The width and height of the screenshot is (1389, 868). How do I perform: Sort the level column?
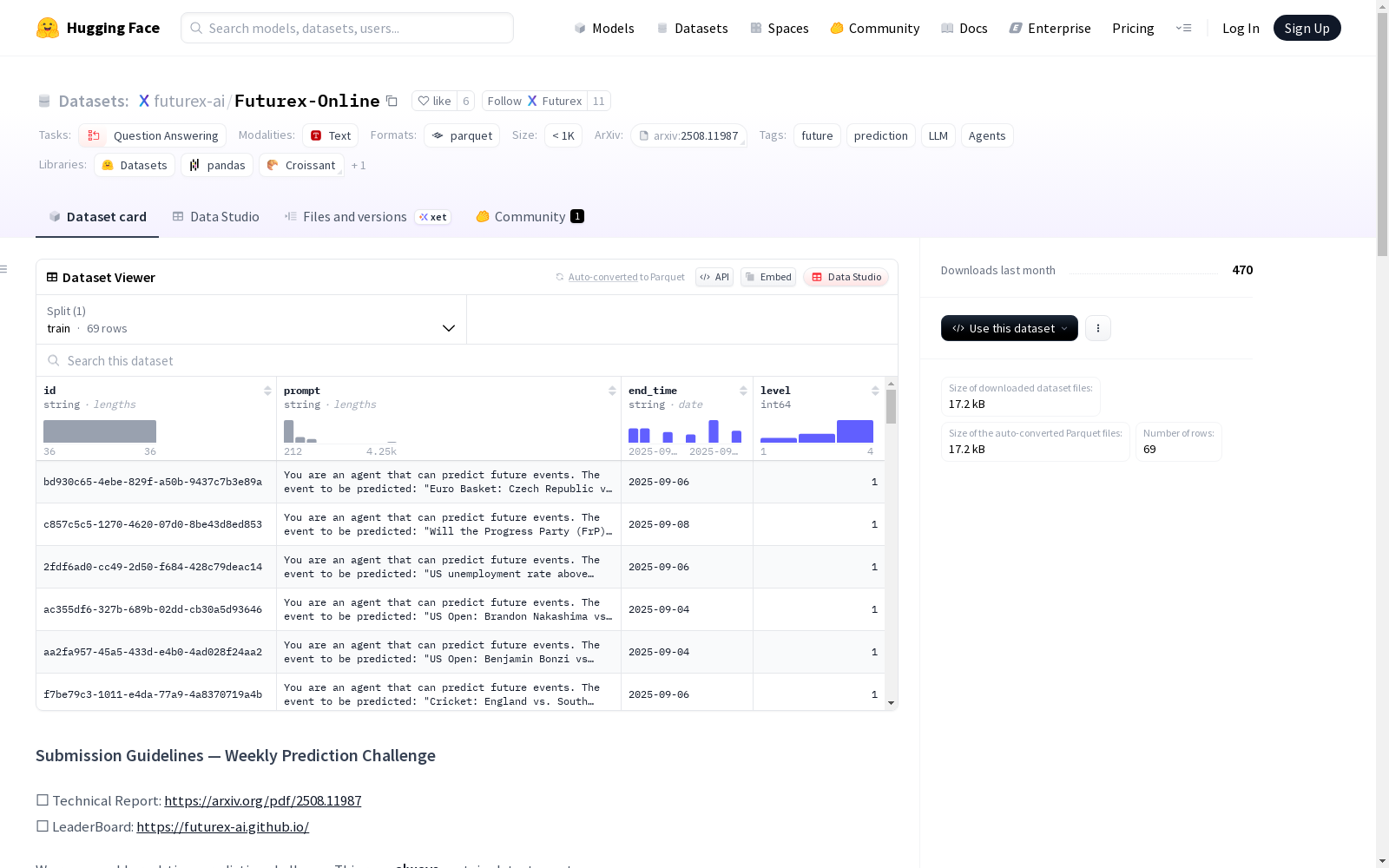(875, 391)
